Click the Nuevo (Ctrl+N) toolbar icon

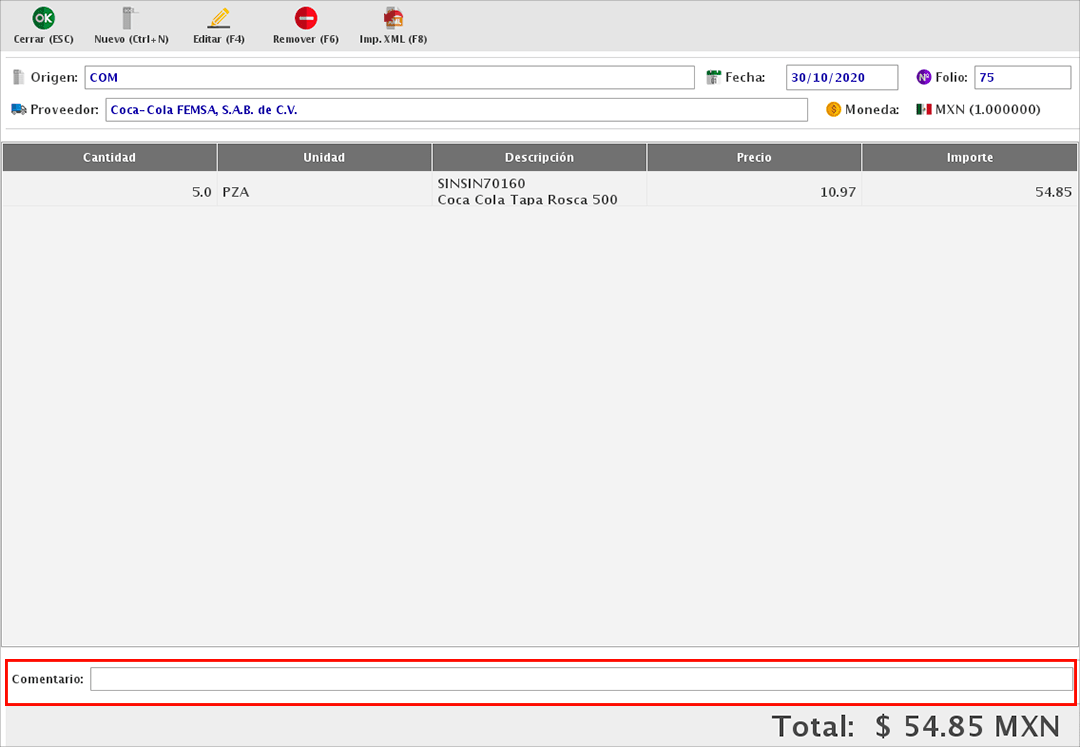coord(130,18)
